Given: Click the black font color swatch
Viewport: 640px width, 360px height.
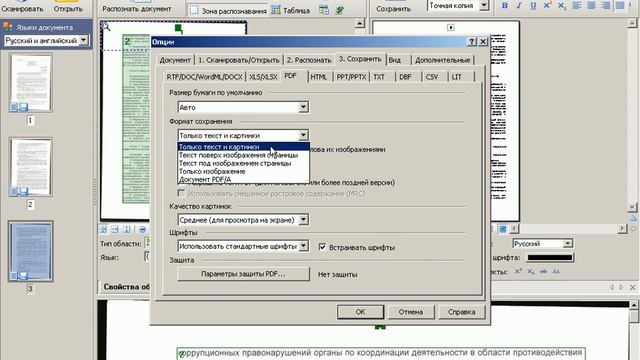Looking at the screenshot, I should [550, 258].
